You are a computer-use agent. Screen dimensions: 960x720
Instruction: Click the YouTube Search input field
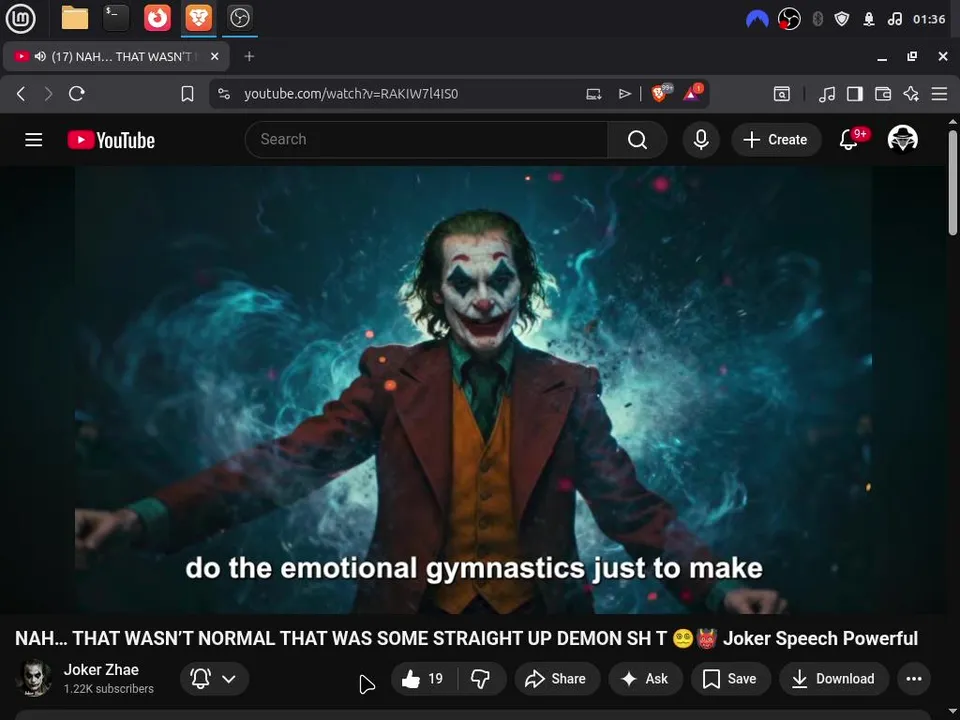[427, 140]
